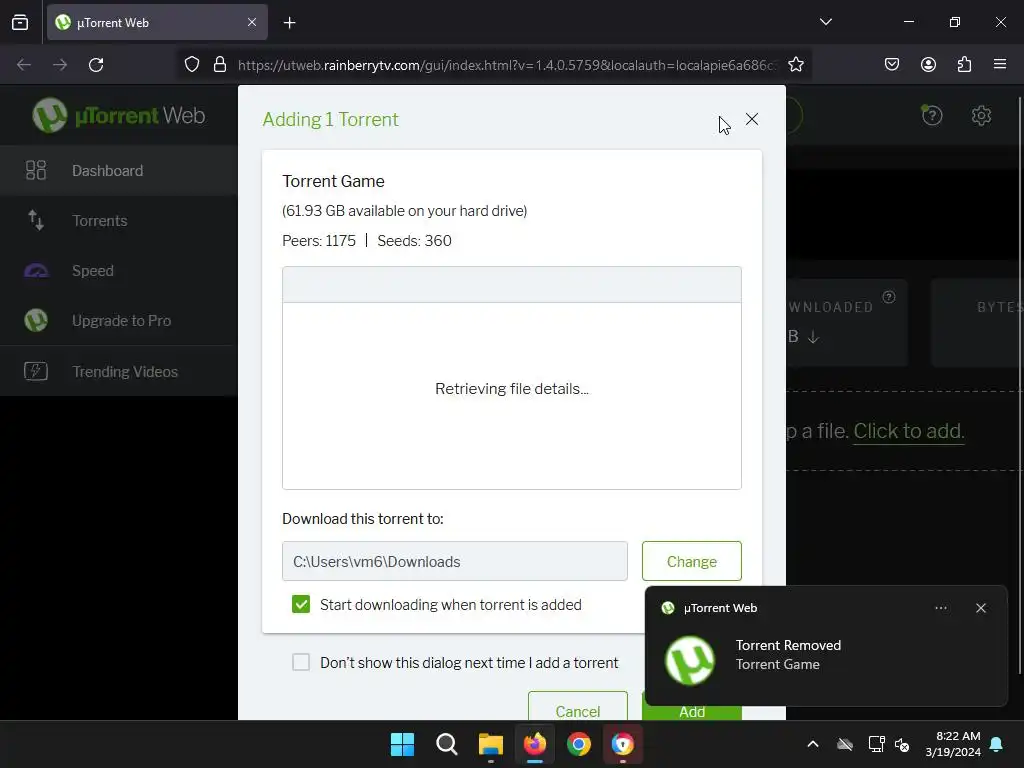
Task: Click the URL address bar
Action: click(x=507, y=65)
